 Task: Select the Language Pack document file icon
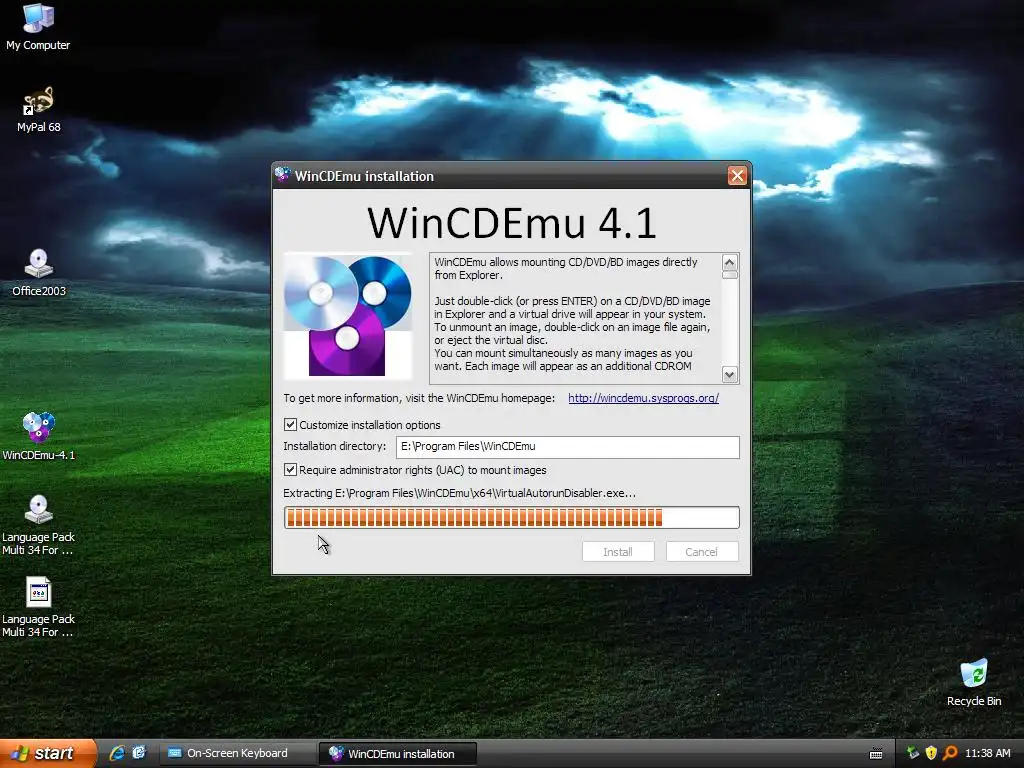coord(39,607)
